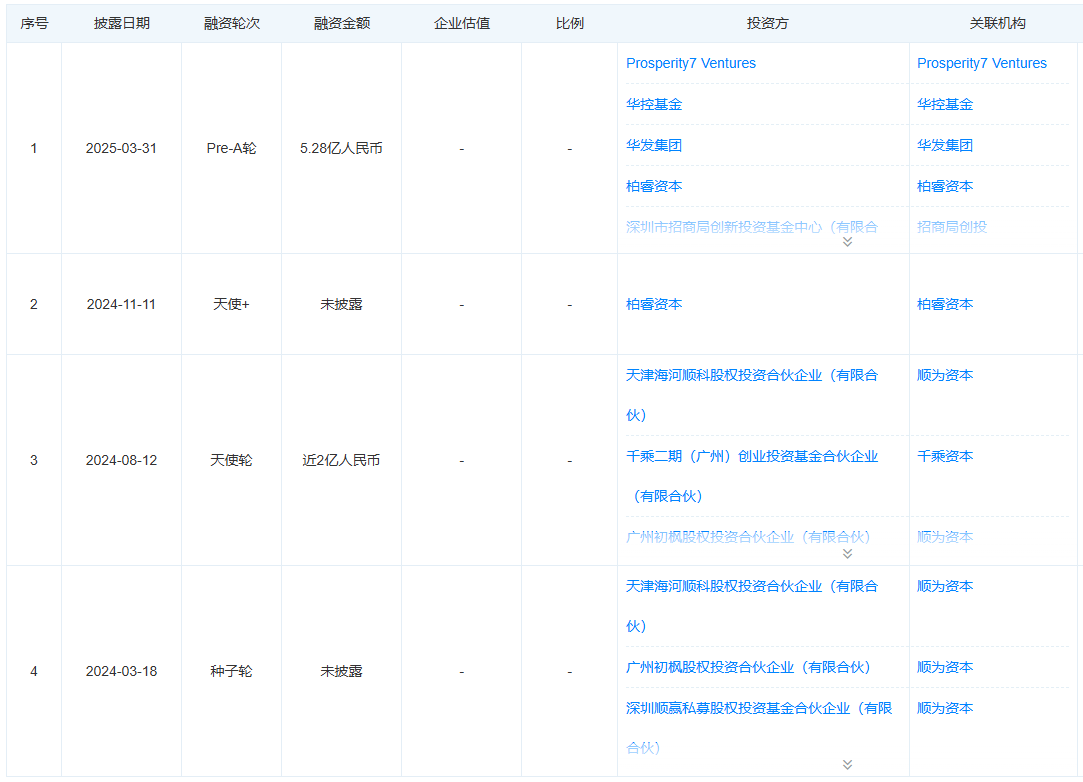This screenshot has width=1083, height=782.
Task: Open 广州初枫股权投资 investor in row 3
Action: pos(748,537)
